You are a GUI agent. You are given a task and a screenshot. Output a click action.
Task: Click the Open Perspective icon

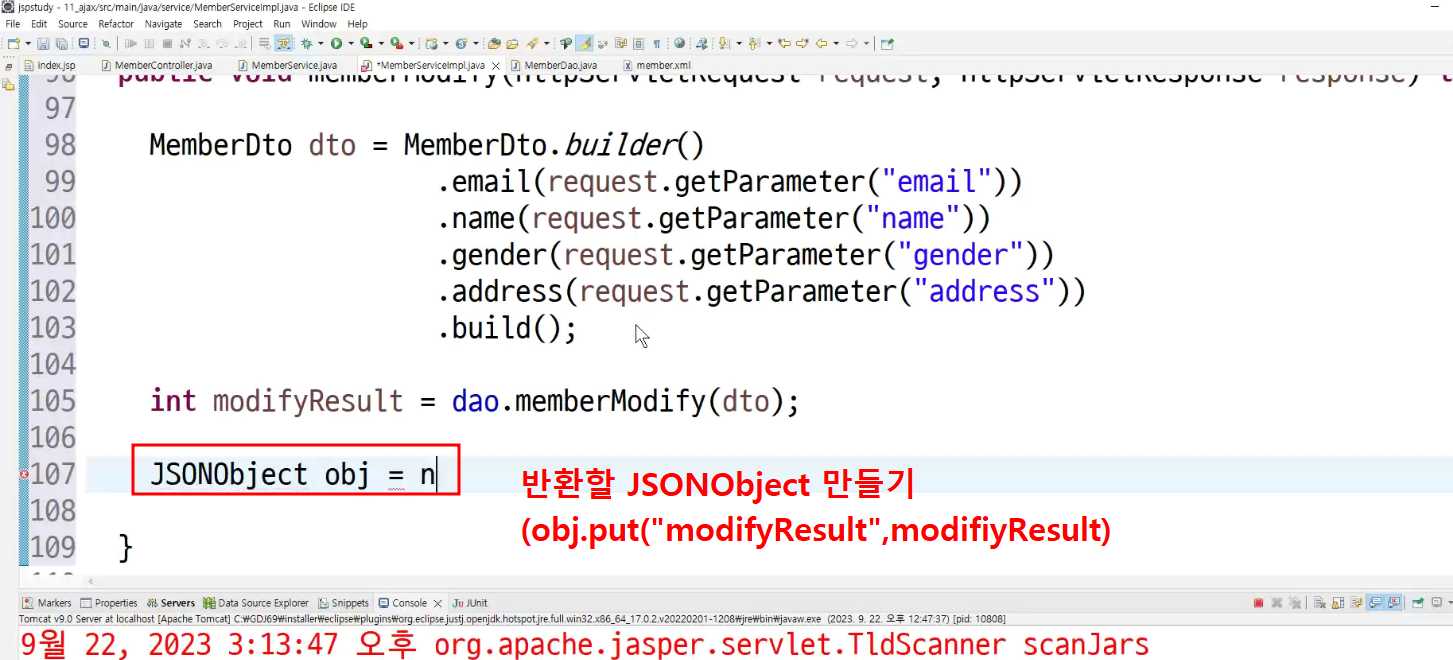pyautogui.click(x=887, y=44)
